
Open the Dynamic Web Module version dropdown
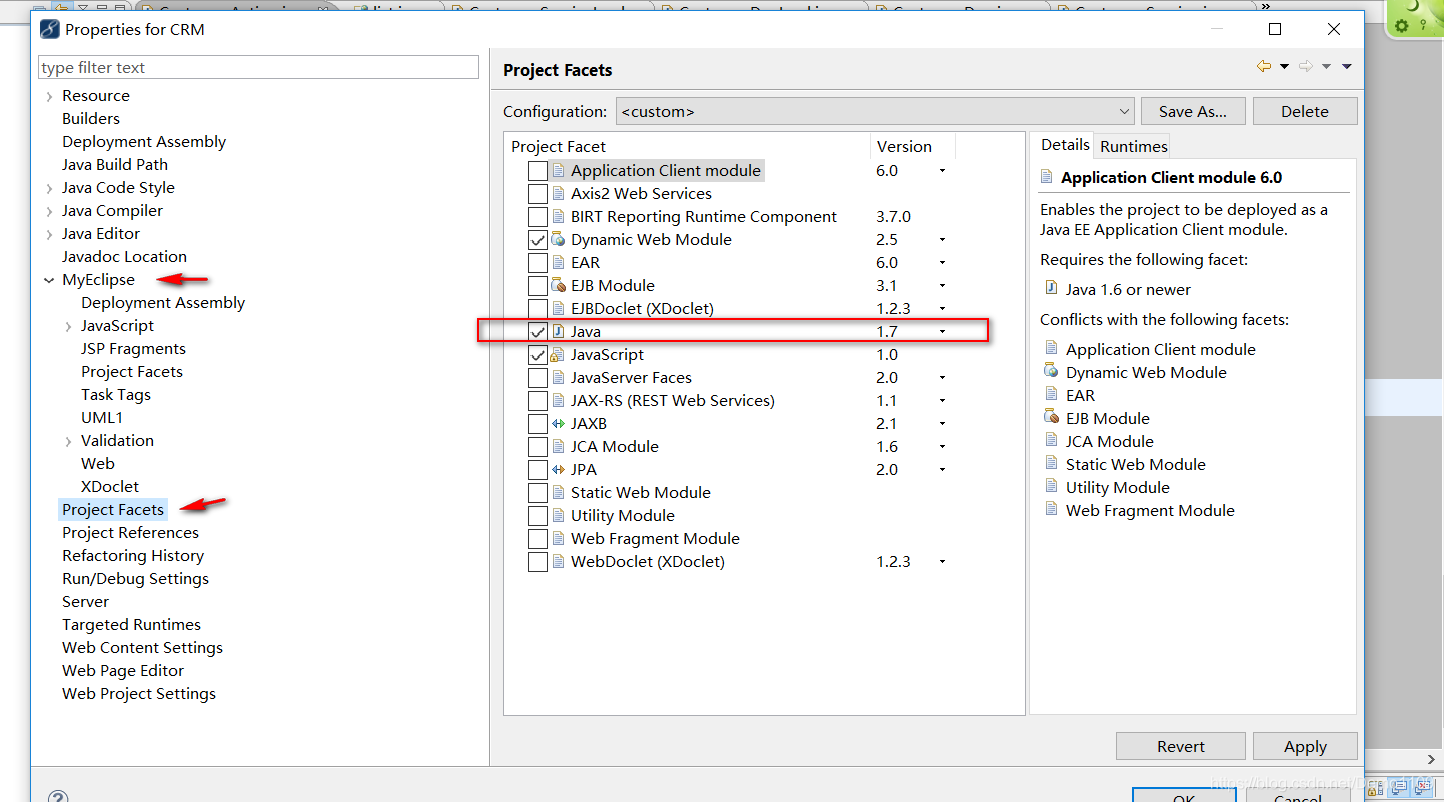(942, 240)
